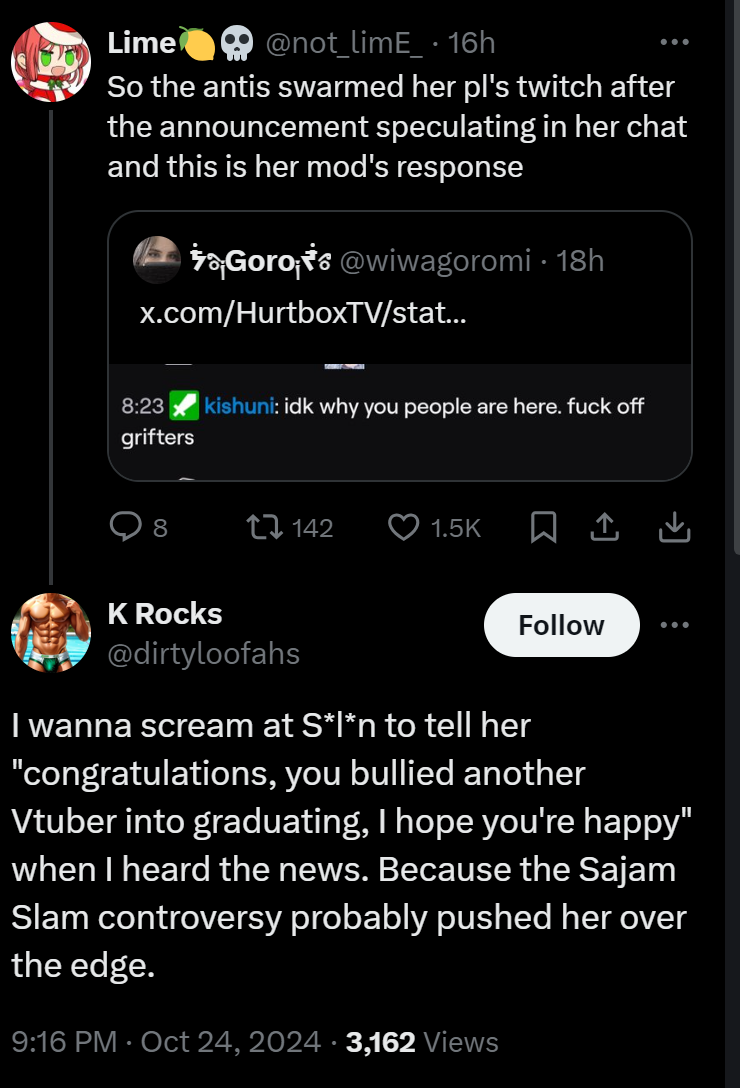
Task: Open K Rocks profile picture
Action: click(51, 632)
